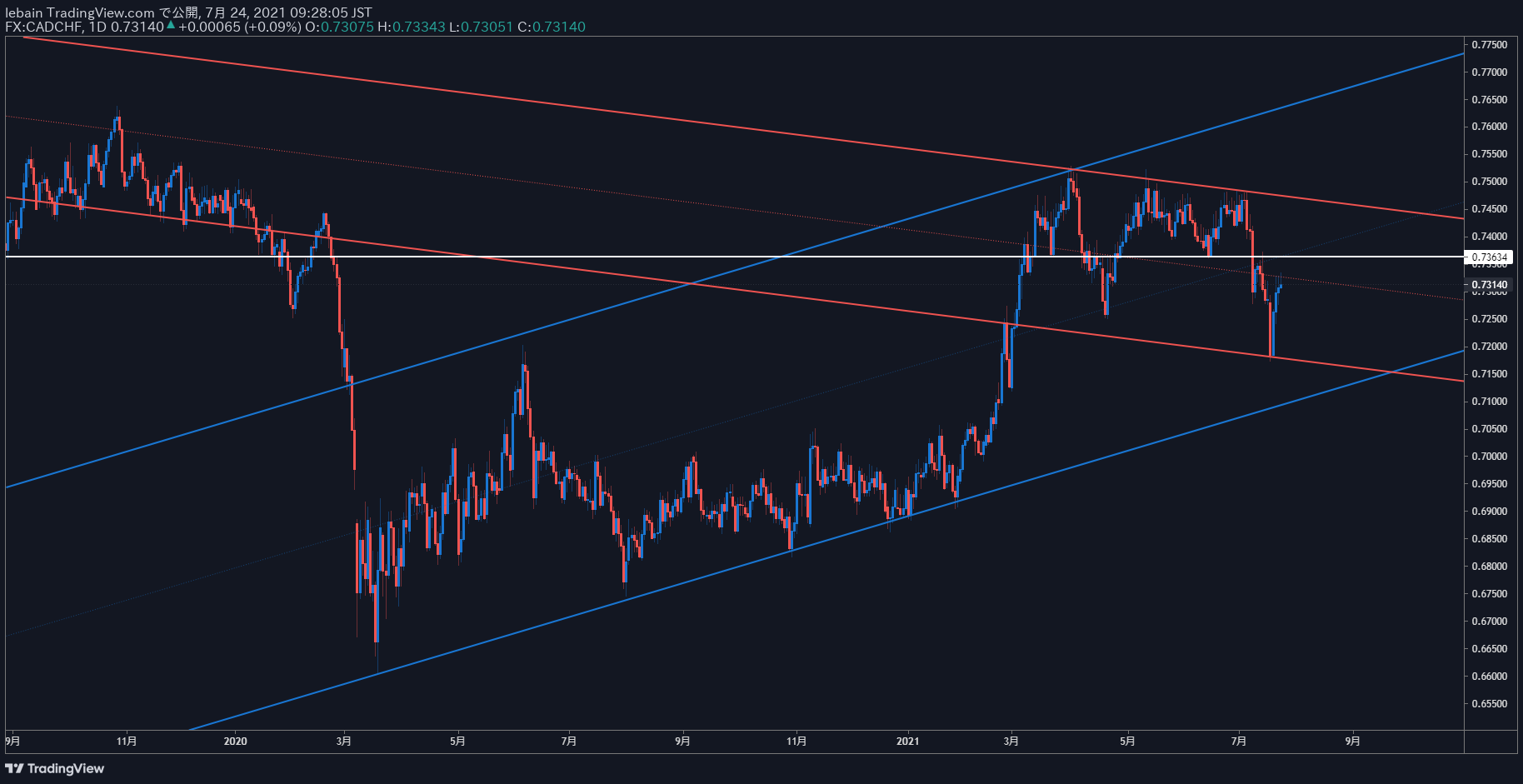Click the 0.72000 price axis label

point(1490,347)
